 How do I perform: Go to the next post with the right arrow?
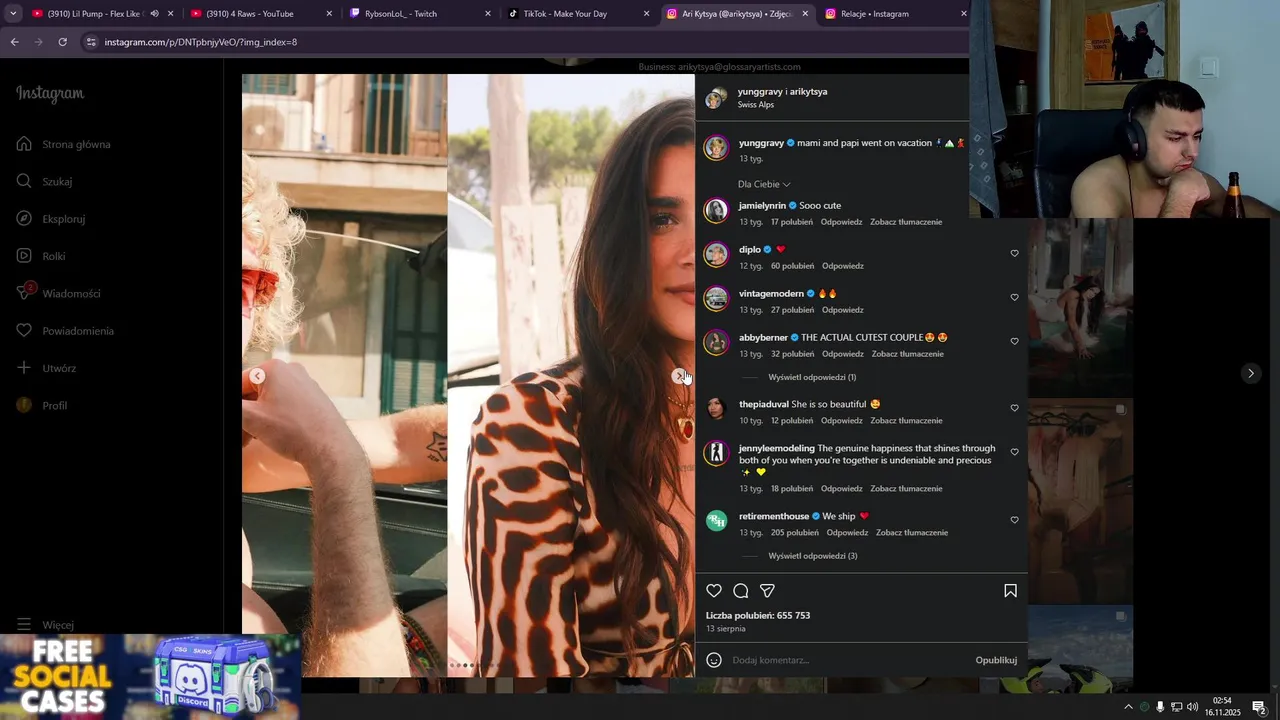[1250, 373]
